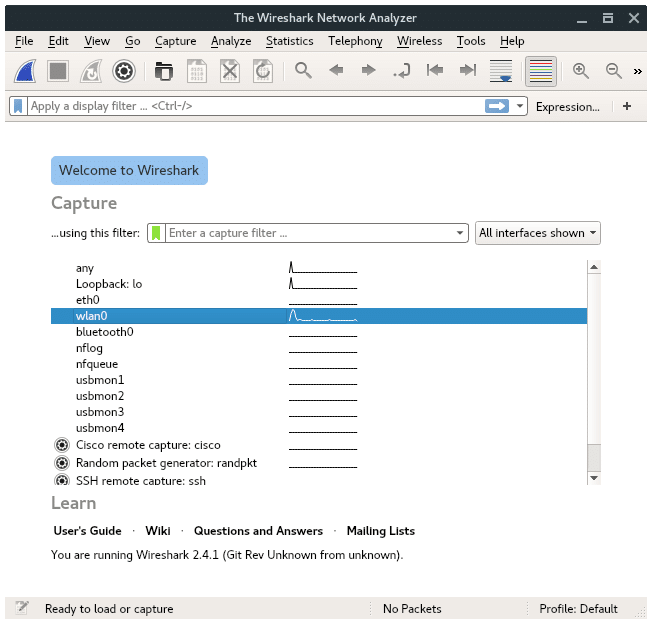The height and width of the screenshot is (628, 656).
Task: Open Wiki link
Action: click(x=158, y=531)
